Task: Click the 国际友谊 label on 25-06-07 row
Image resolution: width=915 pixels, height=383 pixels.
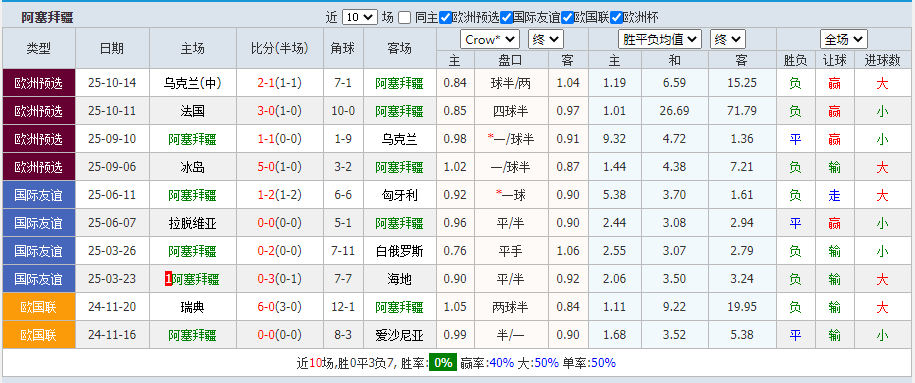Action: tap(39, 223)
